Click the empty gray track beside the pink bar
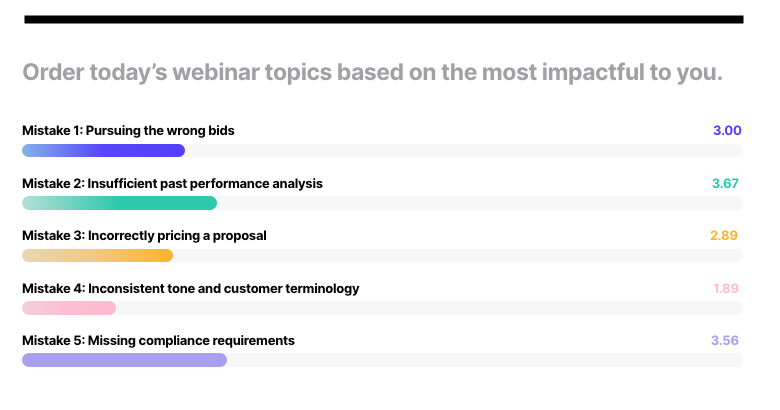 [429, 308]
